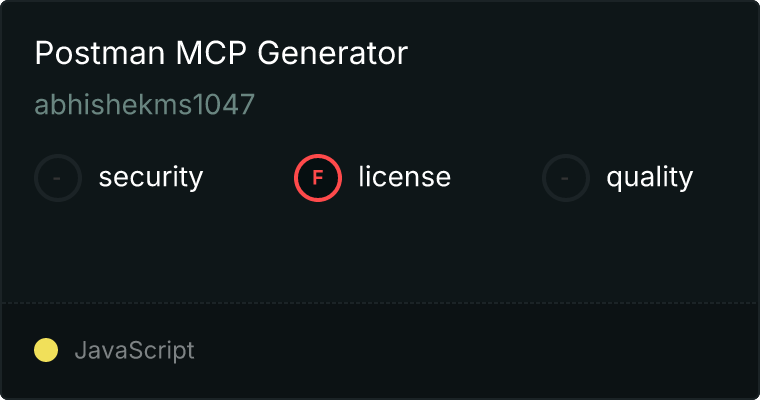The height and width of the screenshot is (400, 760).
Task: Click the dash inside quality badge
Action: (x=565, y=178)
